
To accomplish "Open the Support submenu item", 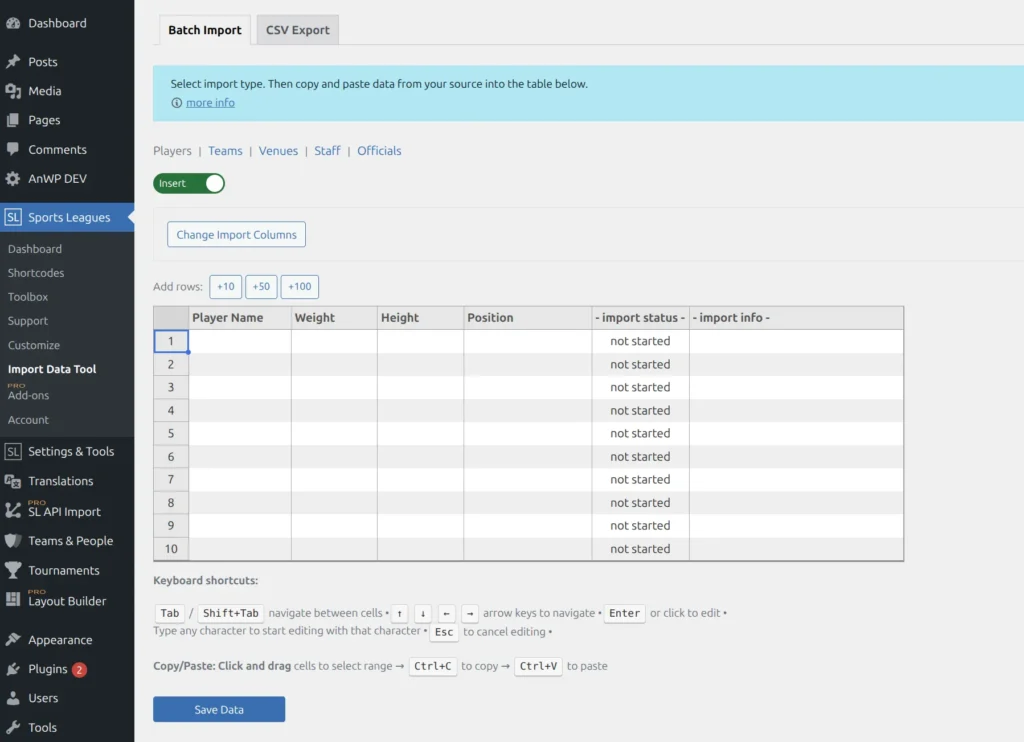I will 28,321.
